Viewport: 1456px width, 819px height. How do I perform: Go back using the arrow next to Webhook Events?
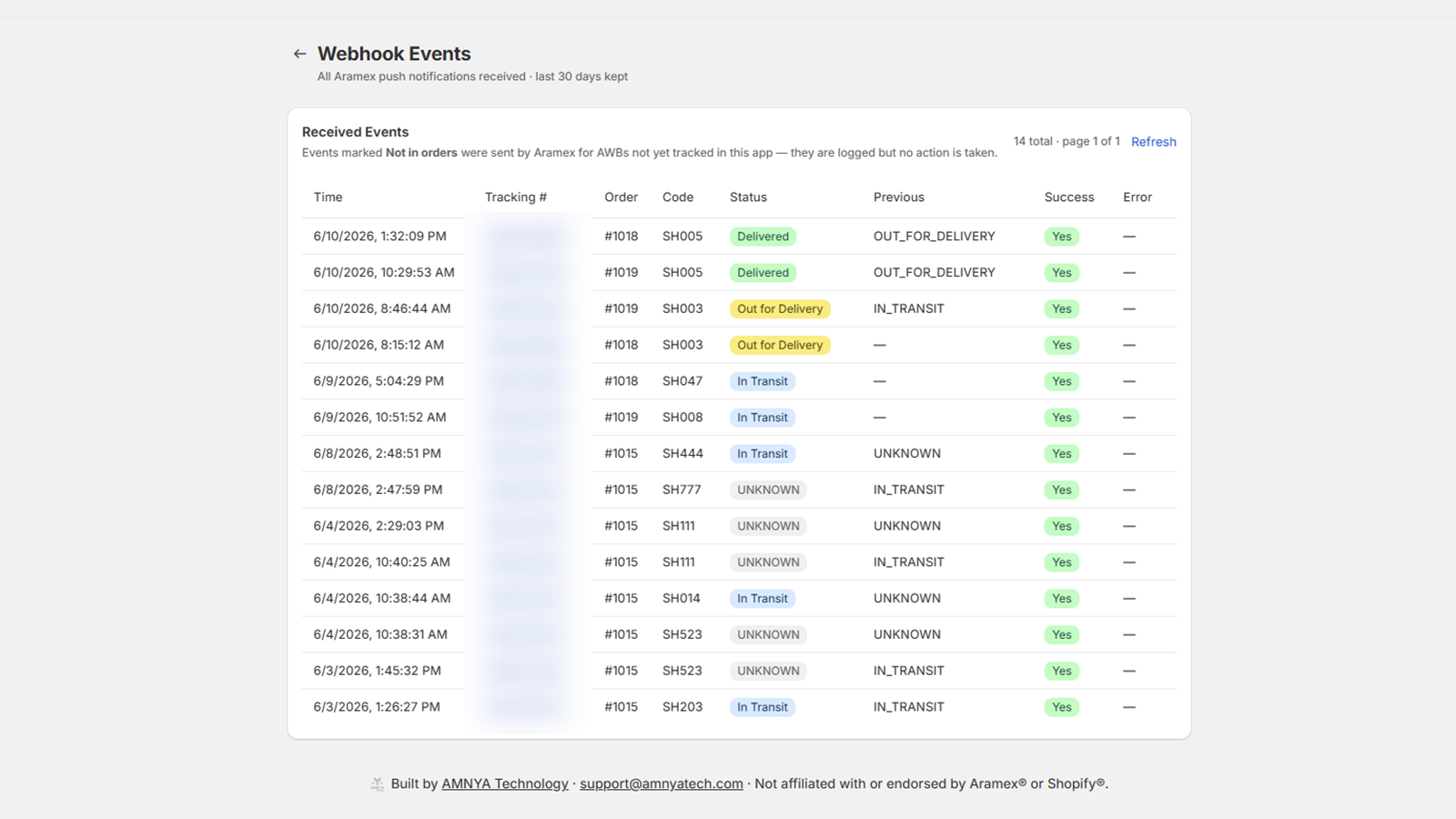coord(299,54)
